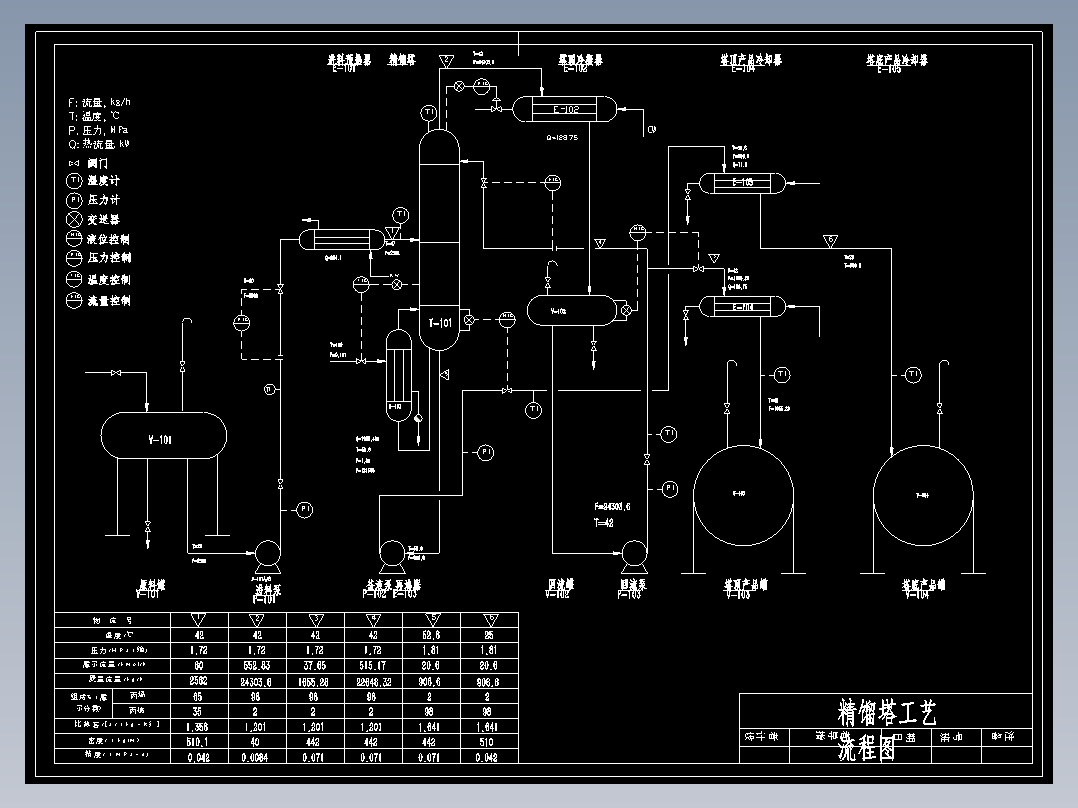Click the TI gauge above the V-104 tank line
This screenshot has width=1078, height=808.
913,375
